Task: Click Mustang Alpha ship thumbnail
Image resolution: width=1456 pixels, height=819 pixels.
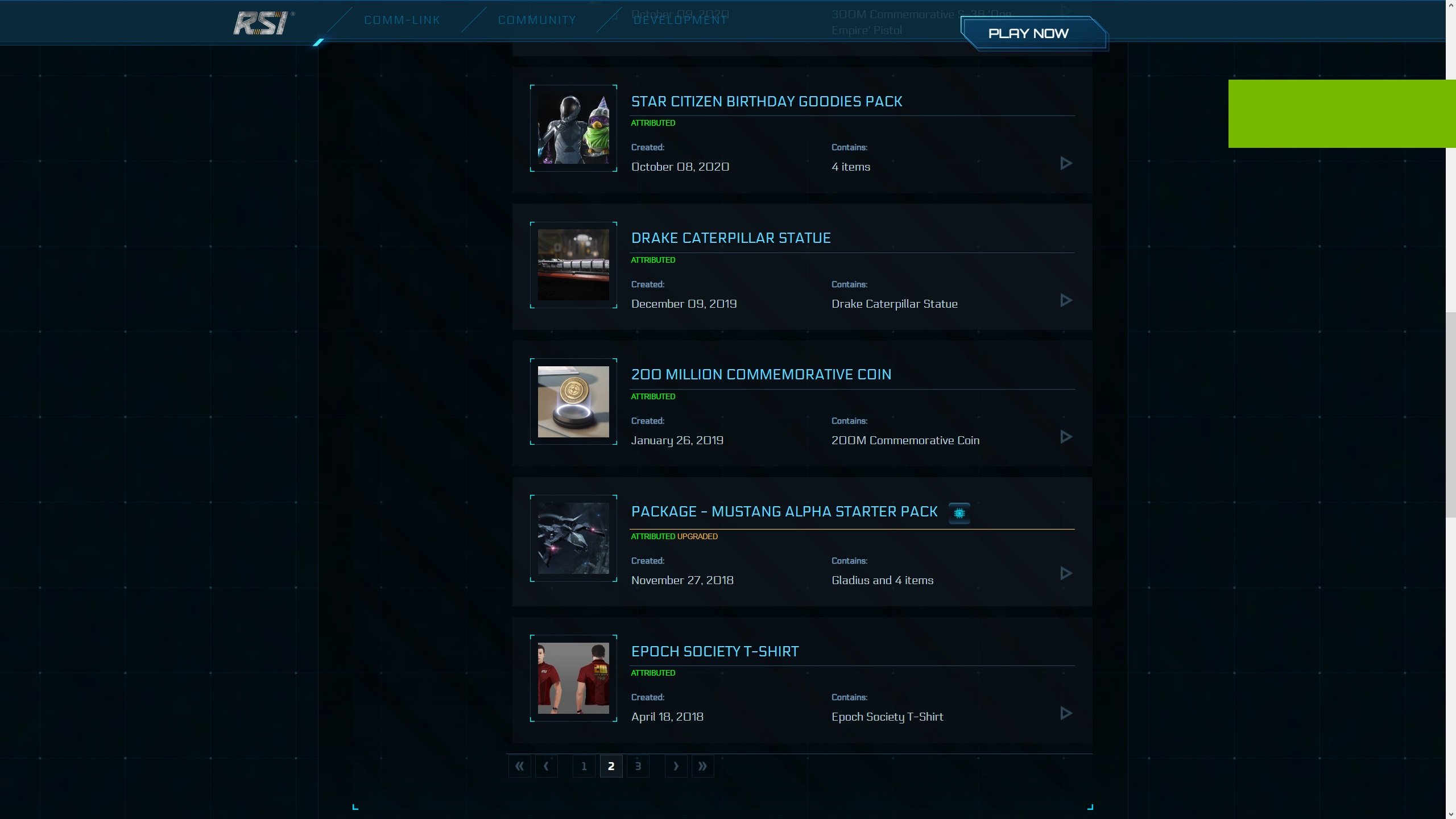Action: [573, 538]
